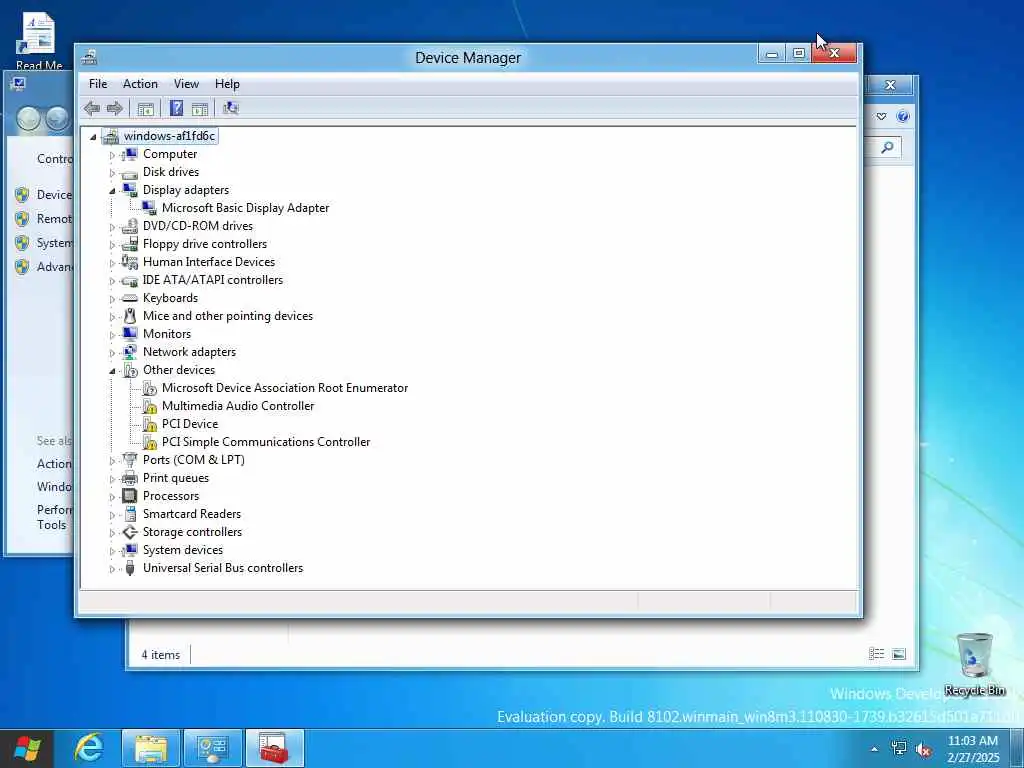Collapse the windows-af1fd6c root node
The height and width of the screenshot is (768, 1024).
point(93,136)
